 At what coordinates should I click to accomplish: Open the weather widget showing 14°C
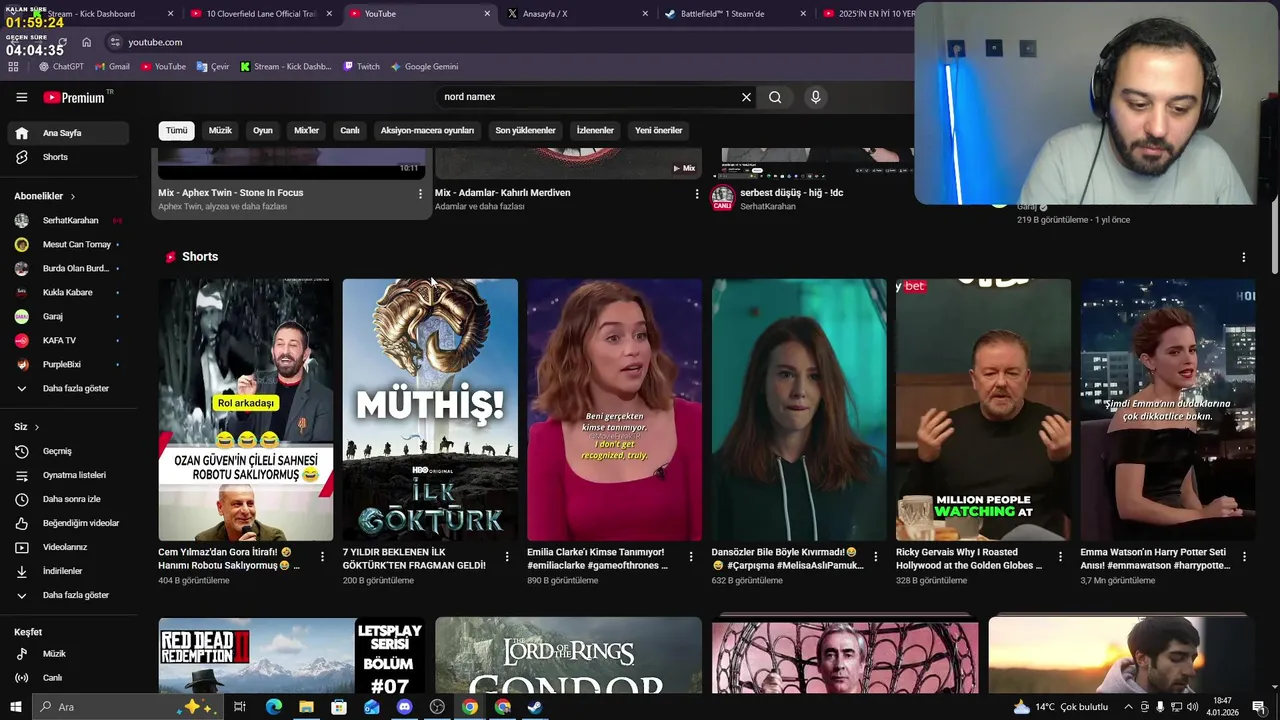pyautogui.click(x=1060, y=707)
